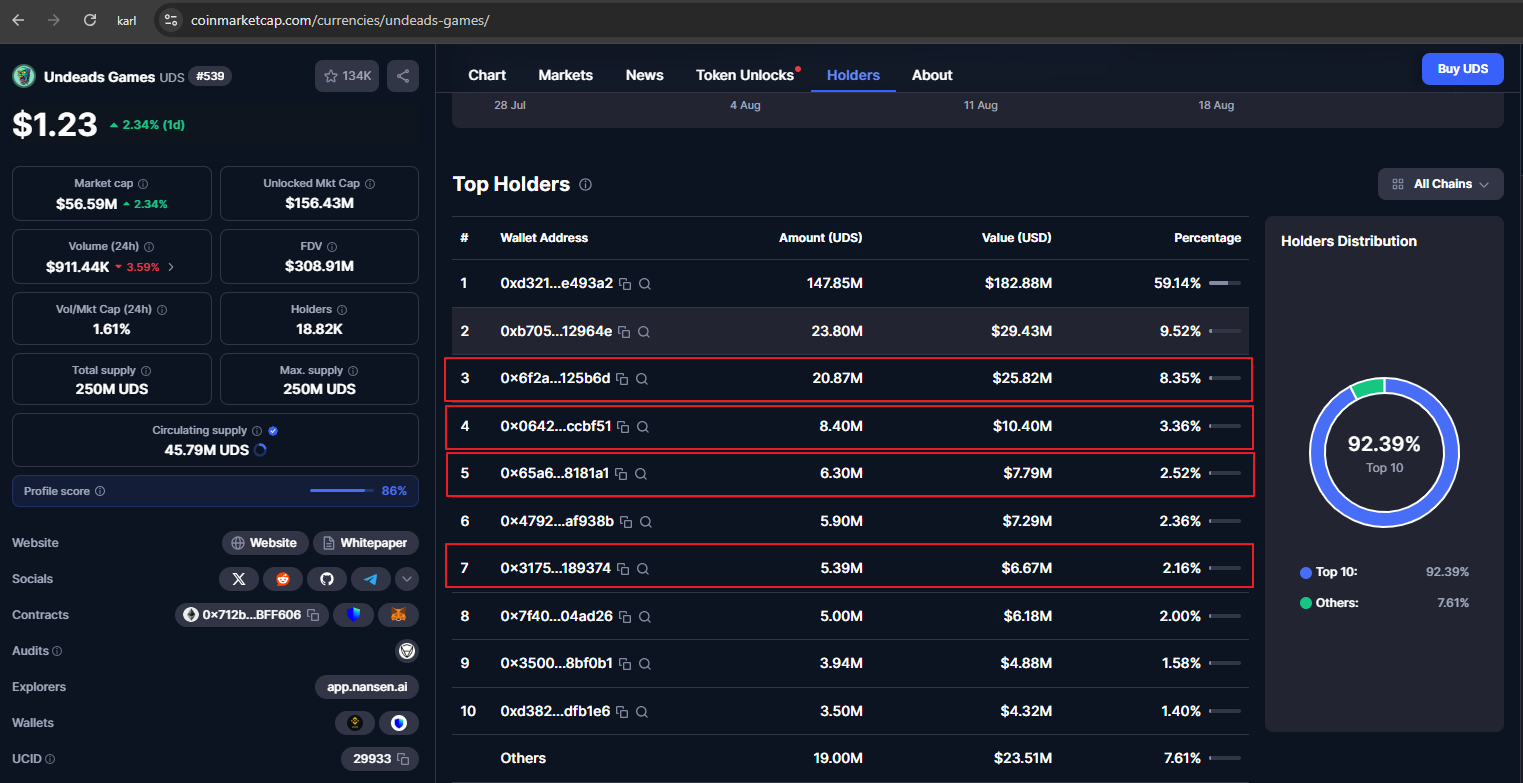The height and width of the screenshot is (783, 1523).
Task: Open the Reddit social icon
Action: click(x=283, y=578)
